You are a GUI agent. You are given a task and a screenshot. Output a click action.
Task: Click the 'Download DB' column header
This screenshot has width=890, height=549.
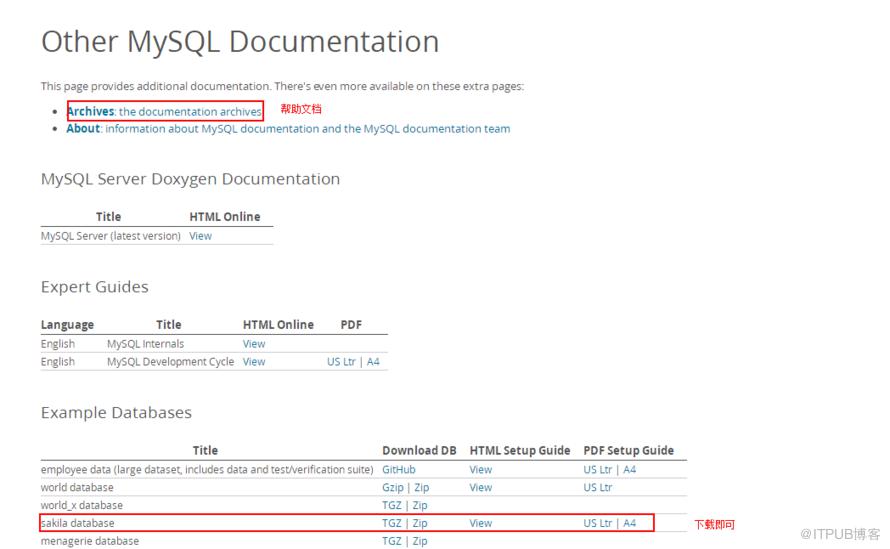coord(419,451)
